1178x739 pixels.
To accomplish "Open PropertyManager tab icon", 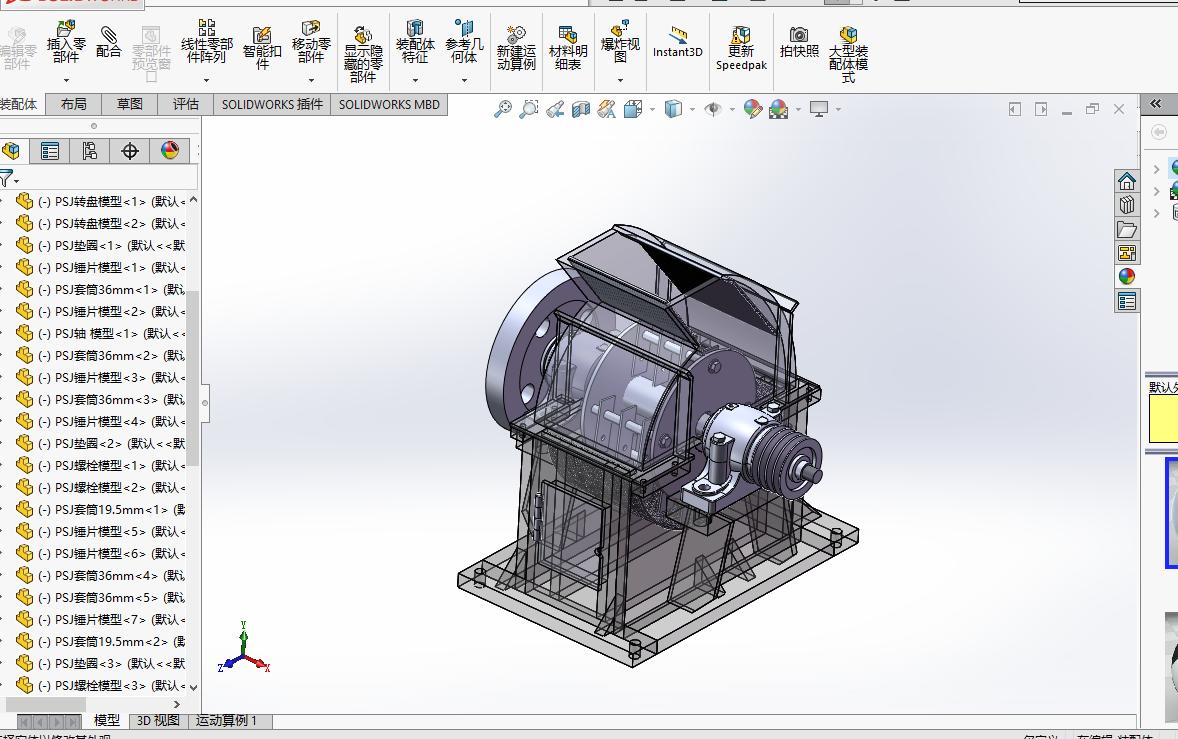I will tap(50, 151).
